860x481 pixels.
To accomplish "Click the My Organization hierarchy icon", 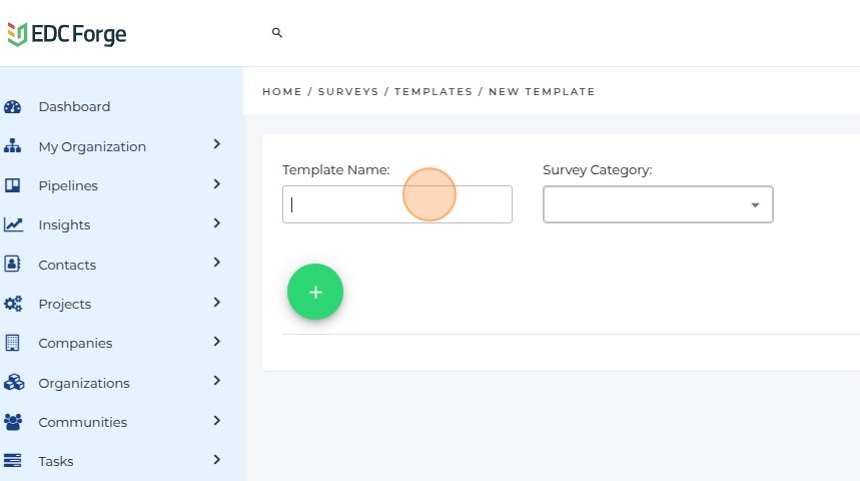I will coord(13,146).
